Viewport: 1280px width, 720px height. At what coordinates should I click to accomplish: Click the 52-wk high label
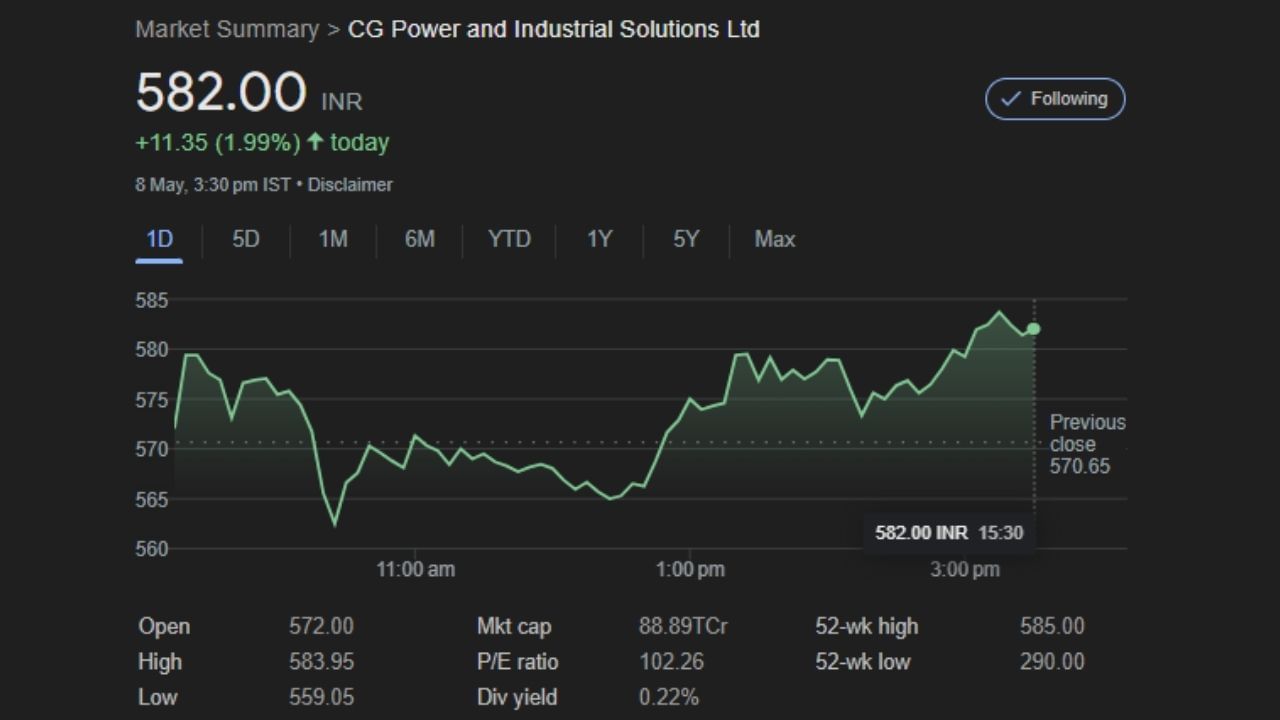pyautogui.click(x=867, y=627)
